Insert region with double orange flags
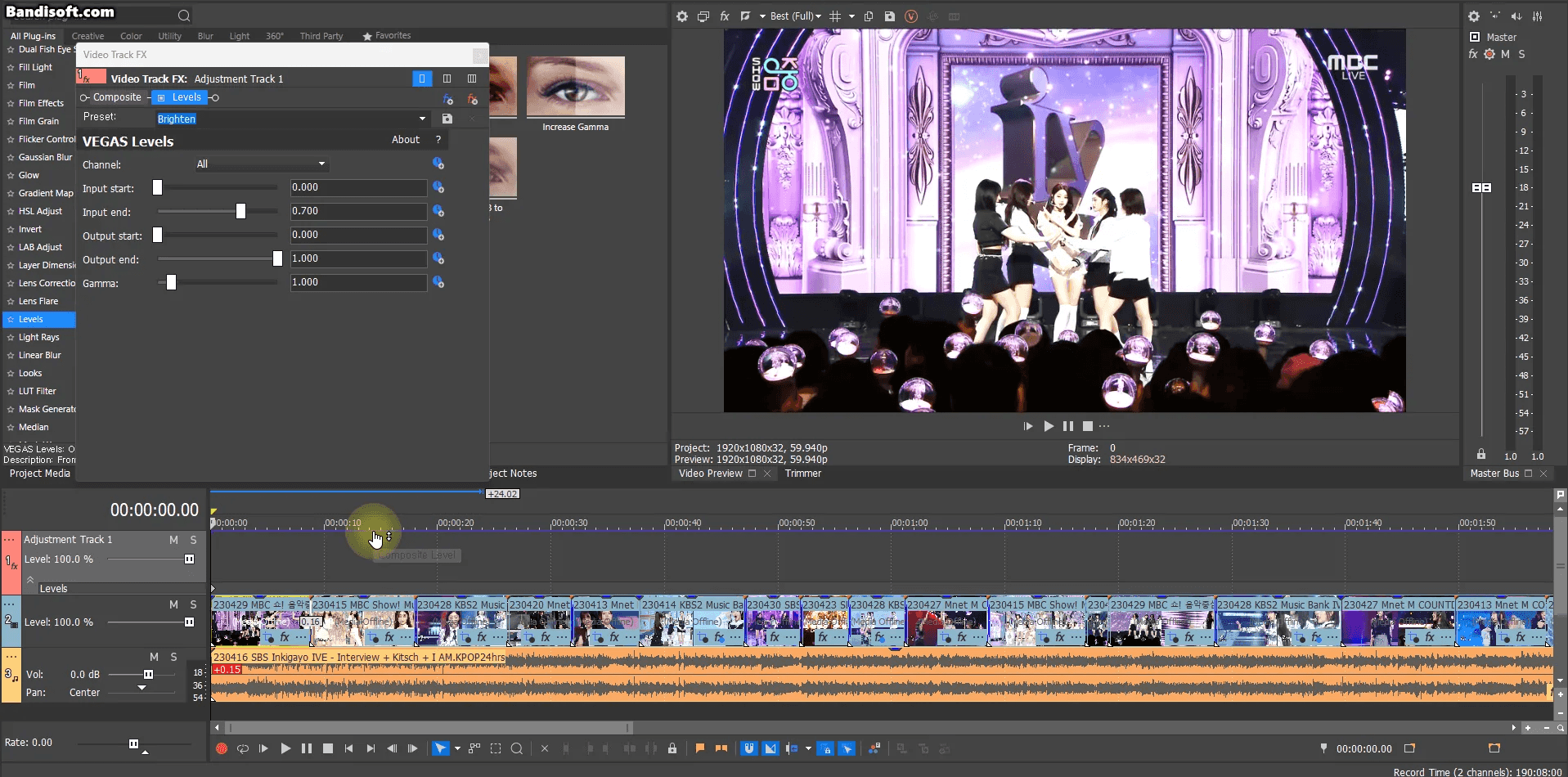 click(721, 748)
